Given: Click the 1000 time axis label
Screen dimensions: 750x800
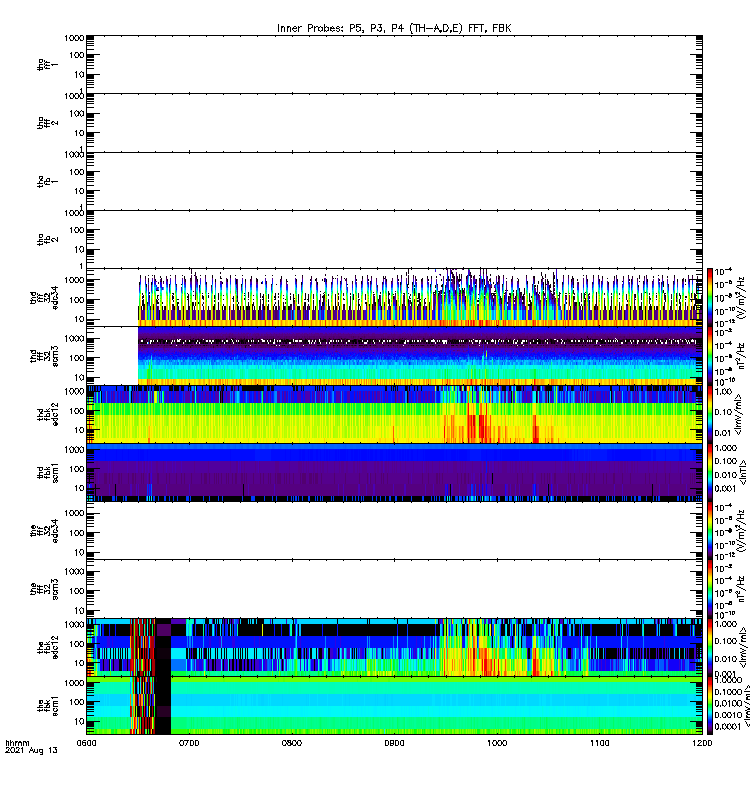Looking at the screenshot, I should [497, 743].
